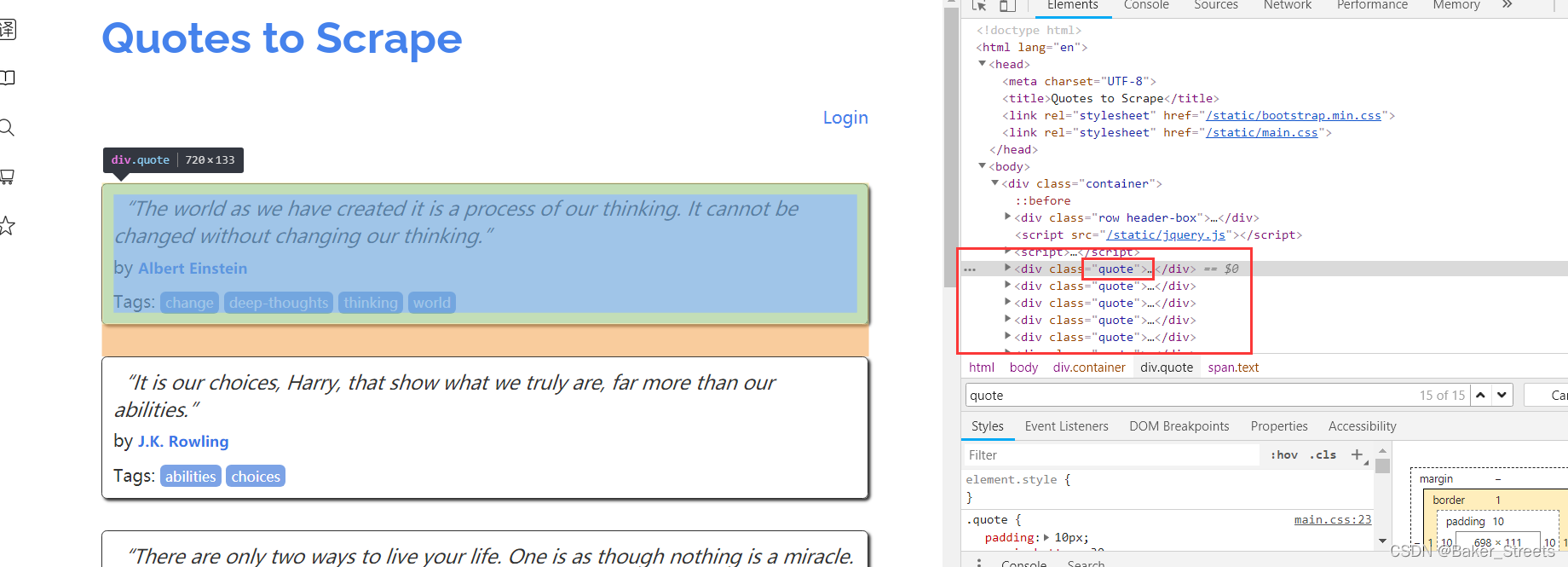
Task: Click the translate sidebar icon
Action: pos(7,30)
